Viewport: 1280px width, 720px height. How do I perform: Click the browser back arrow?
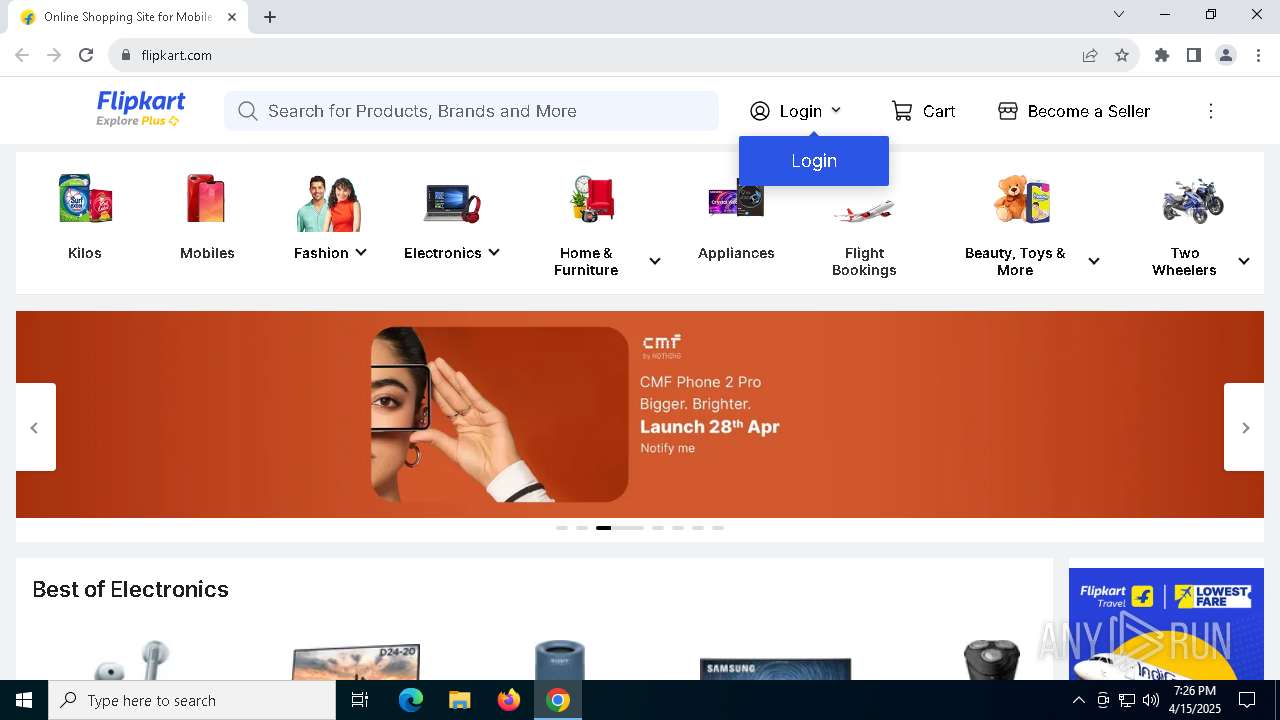[22, 55]
